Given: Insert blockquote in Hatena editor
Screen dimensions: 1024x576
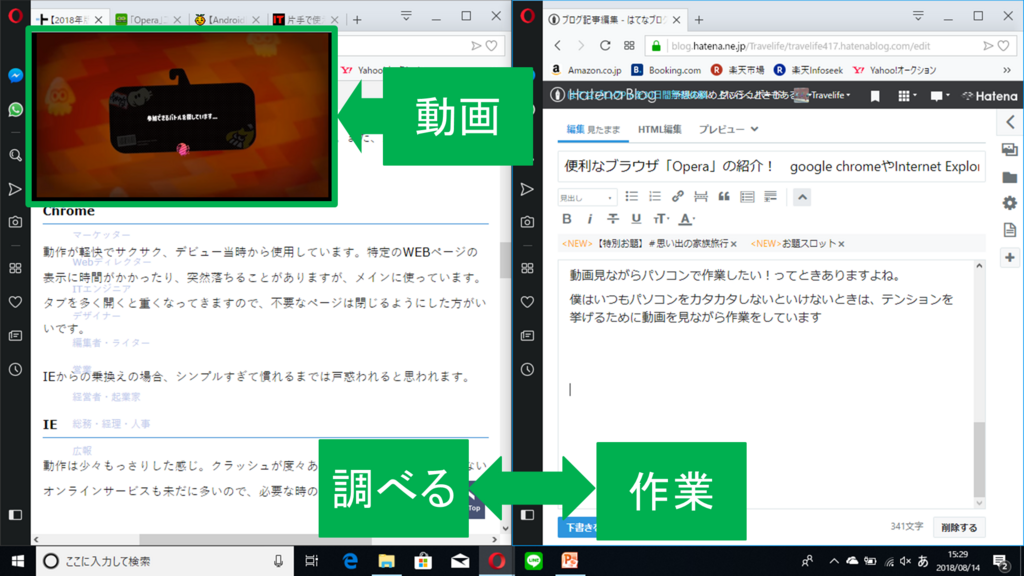Looking at the screenshot, I should (724, 197).
